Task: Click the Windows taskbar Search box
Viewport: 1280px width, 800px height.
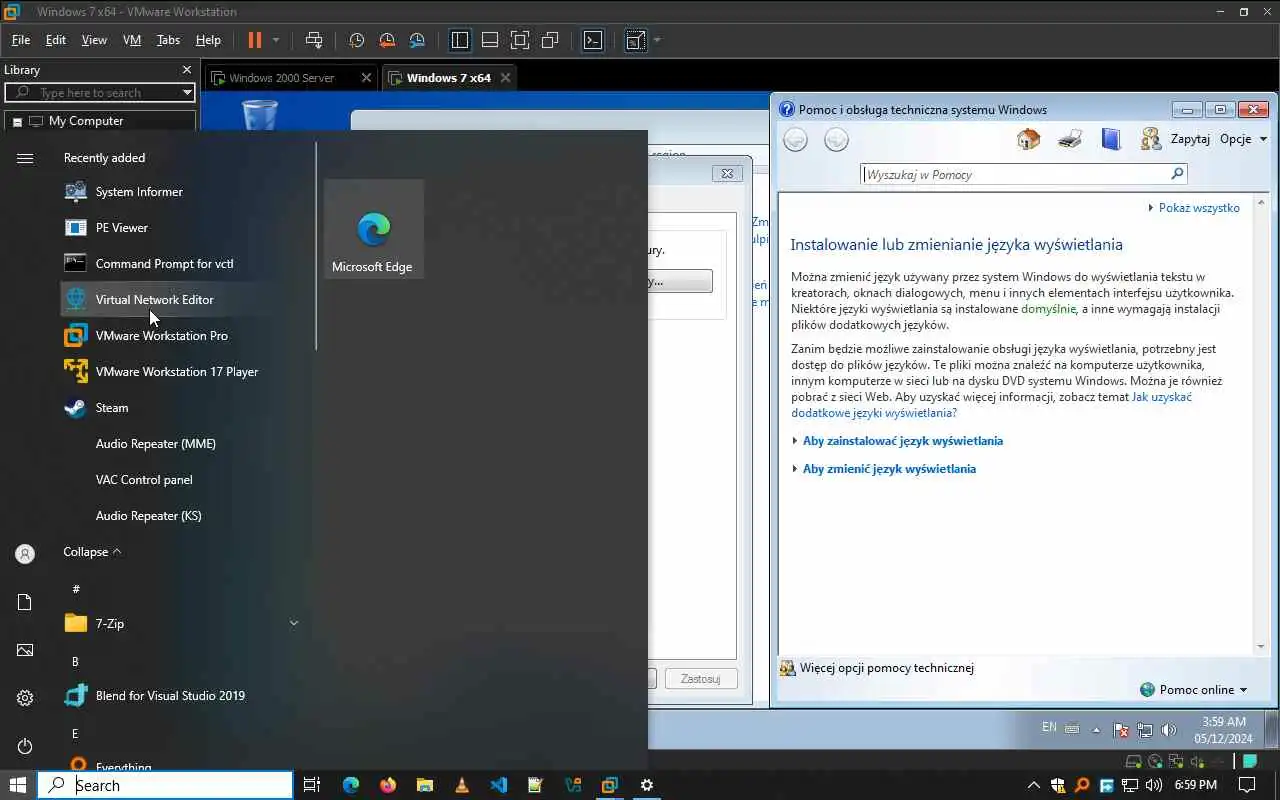Action: pos(166,785)
